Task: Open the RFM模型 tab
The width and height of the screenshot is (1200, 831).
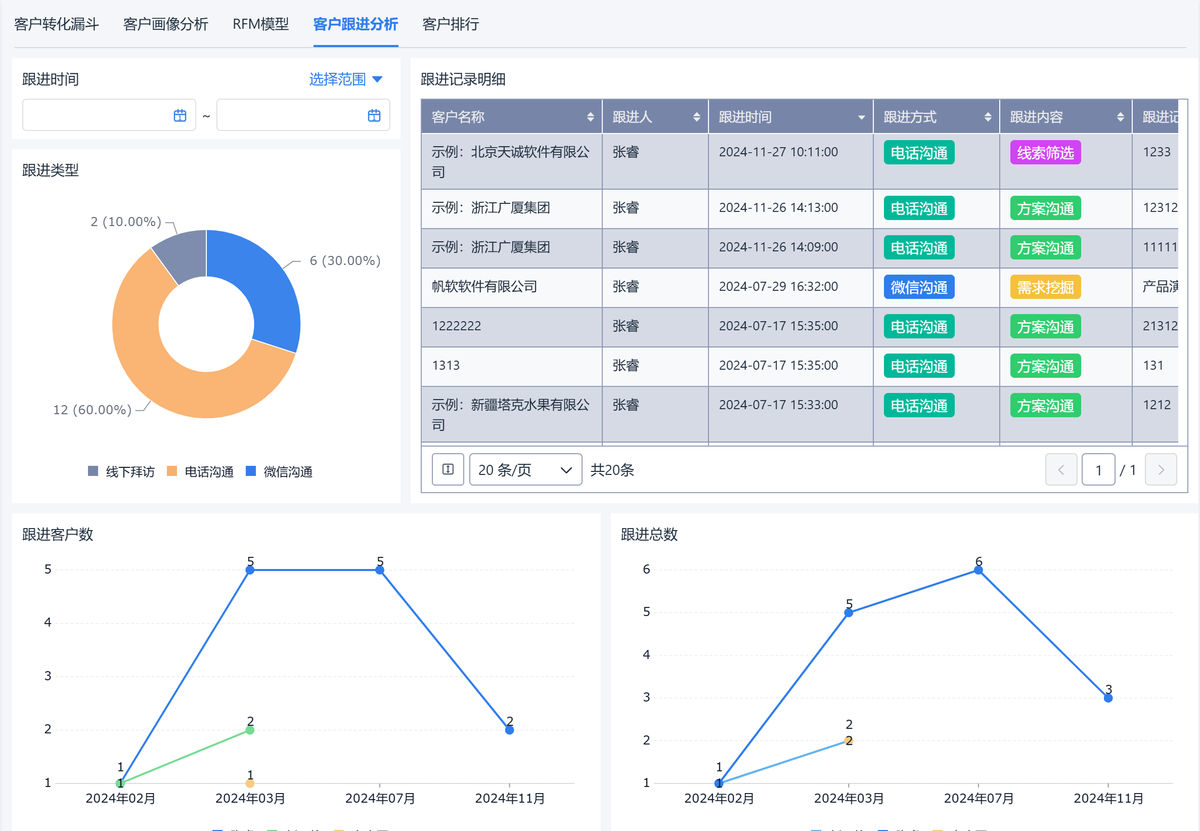Action: 260,24
